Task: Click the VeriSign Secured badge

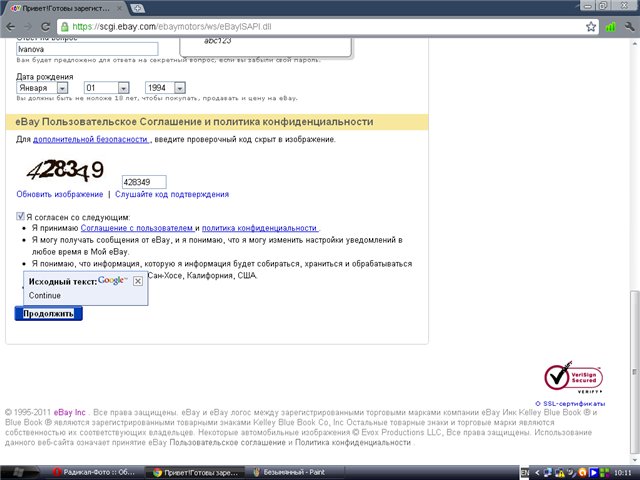Action: click(574, 378)
